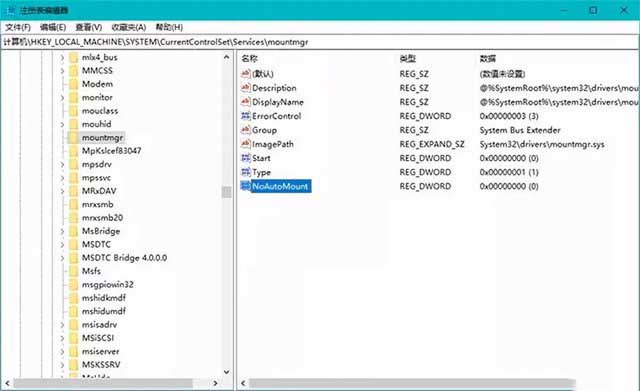This screenshot has width=640, height=391.
Task: Expand the mpsdrv key
Action: point(62,165)
